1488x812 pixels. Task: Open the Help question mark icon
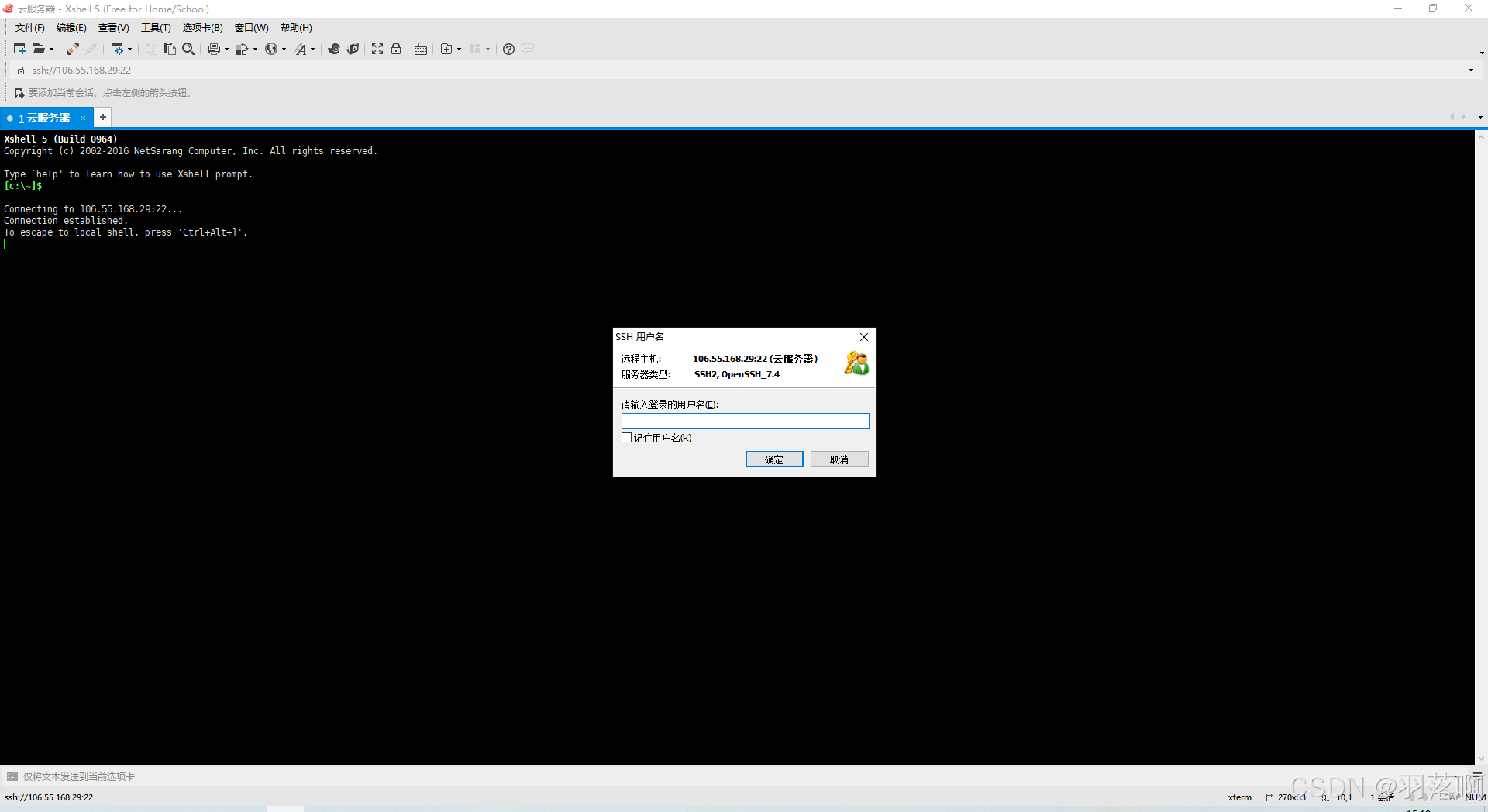(x=508, y=49)
